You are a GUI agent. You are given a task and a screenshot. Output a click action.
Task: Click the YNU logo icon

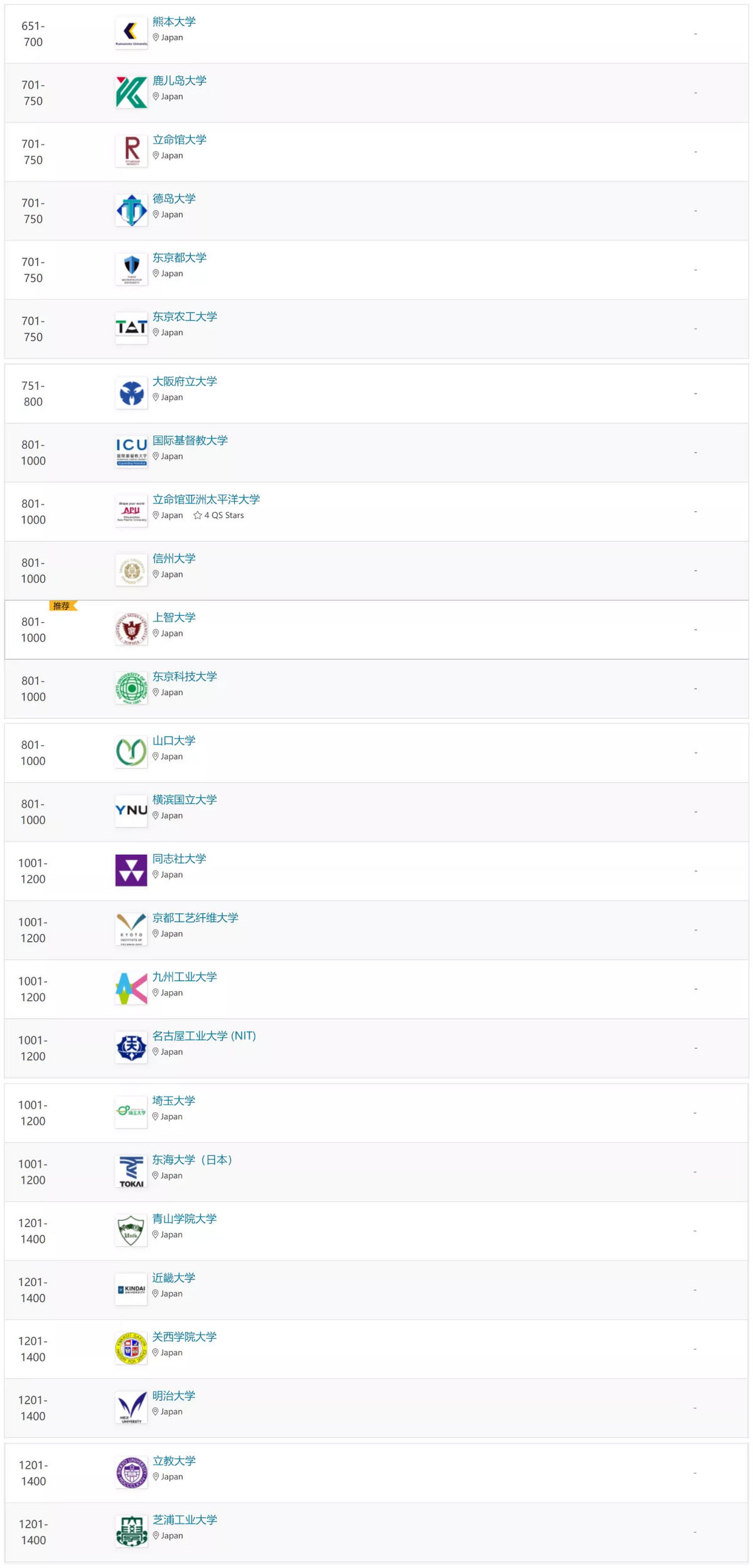(x=131, y=811)
